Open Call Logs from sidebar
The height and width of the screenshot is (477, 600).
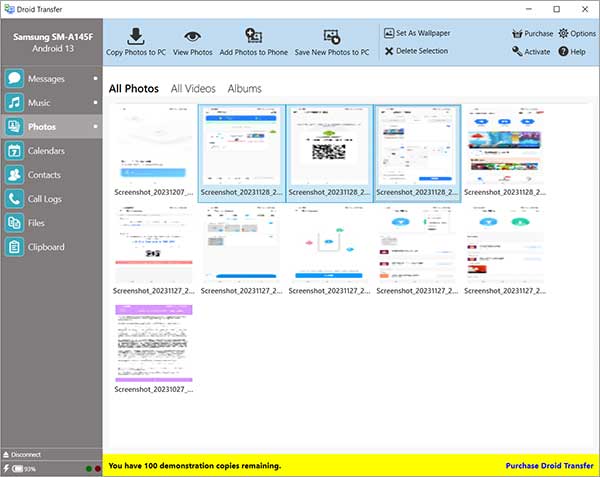point(45,199)
